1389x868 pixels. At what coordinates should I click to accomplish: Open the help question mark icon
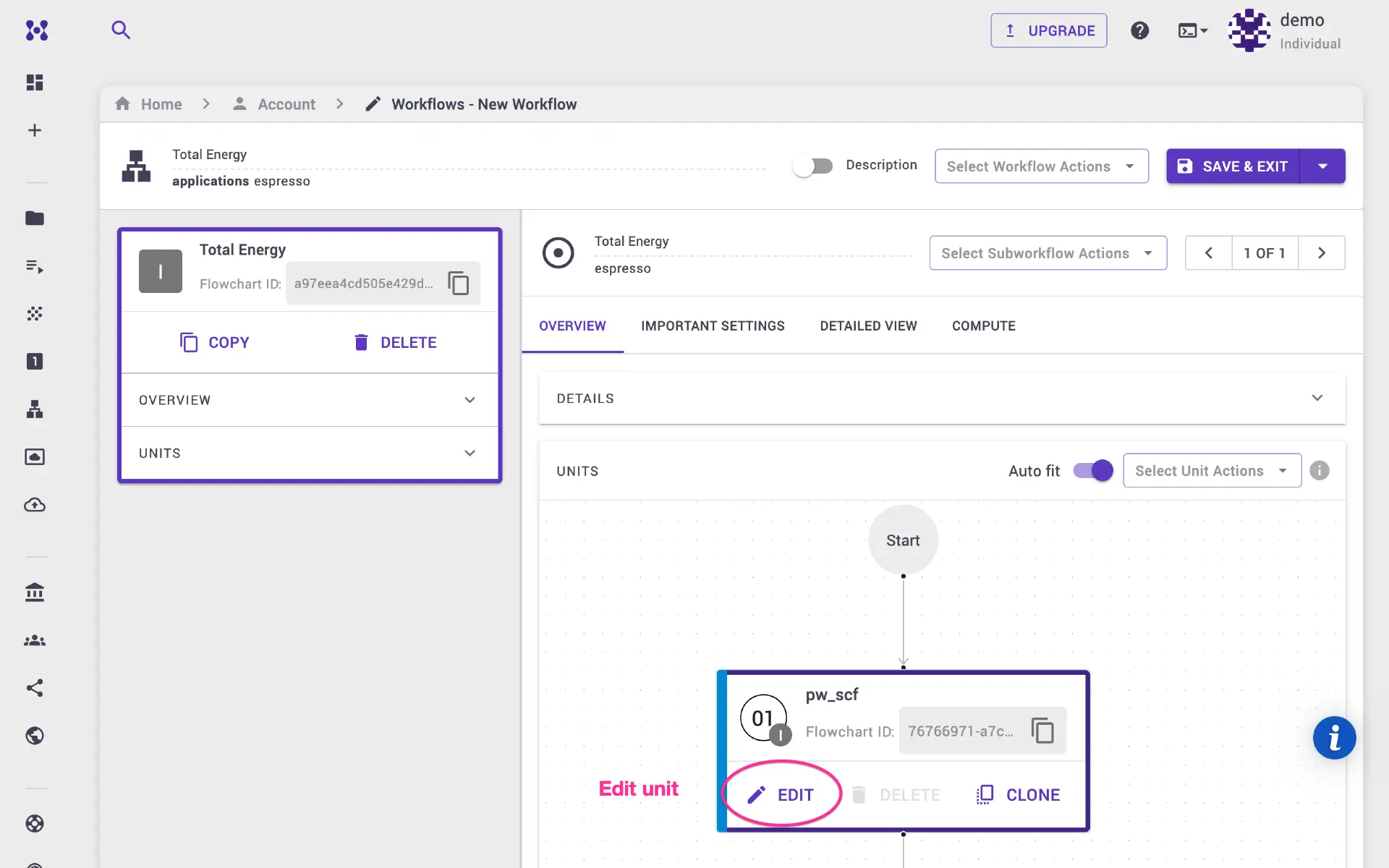coord(1139,30)
